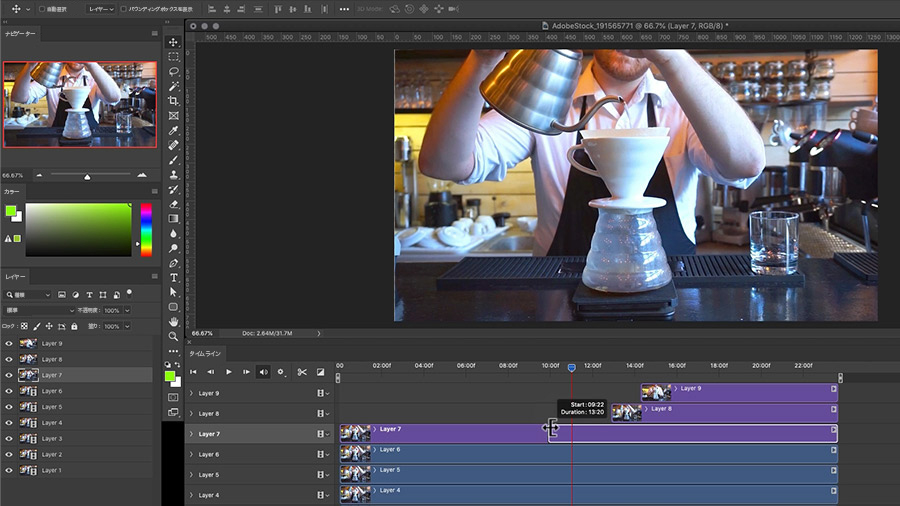Click the timeline transition icon
This screenshot has width=900, height=506.
[x=321, y=372]
